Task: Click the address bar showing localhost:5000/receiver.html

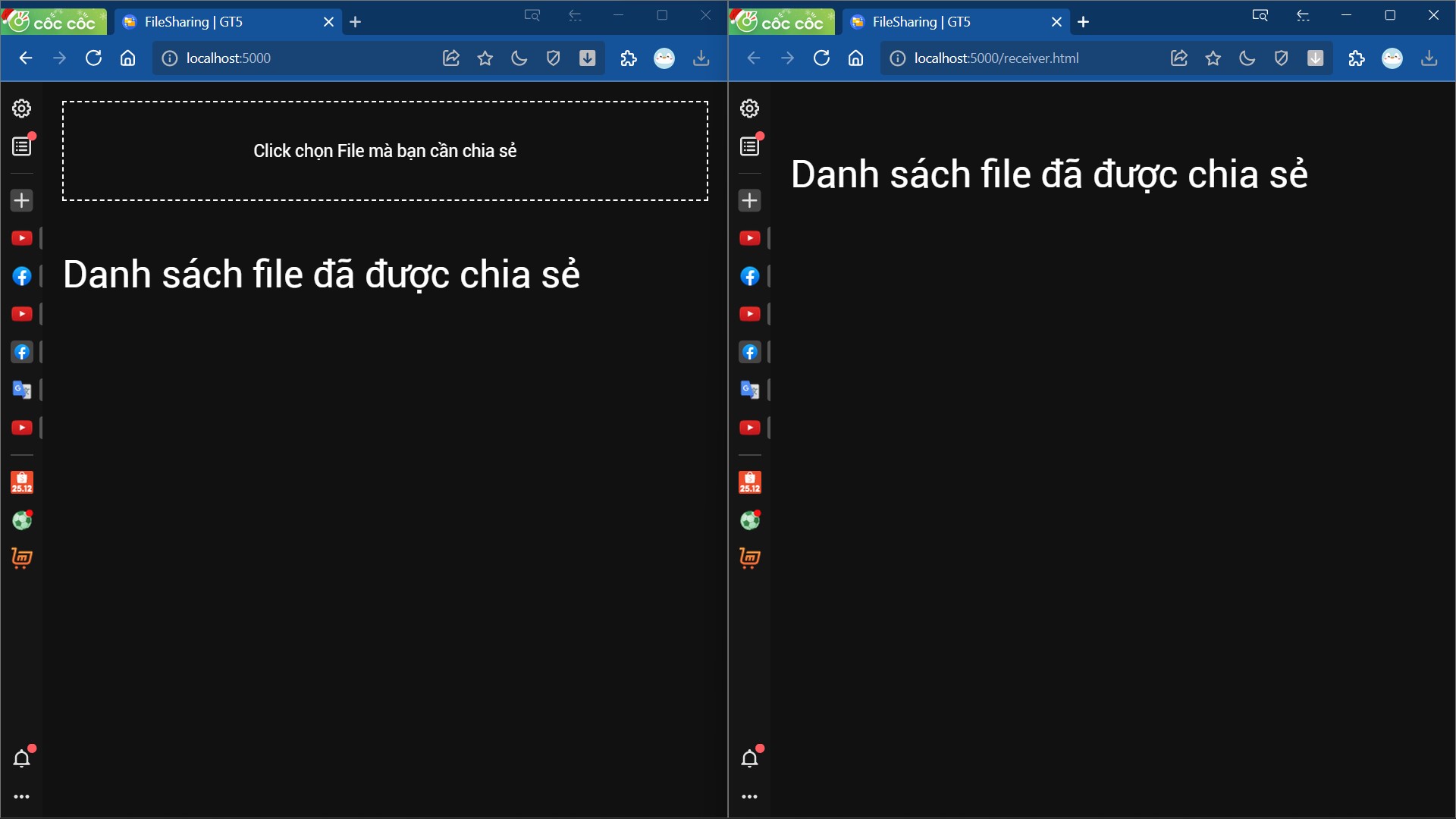Action: 1024,58
